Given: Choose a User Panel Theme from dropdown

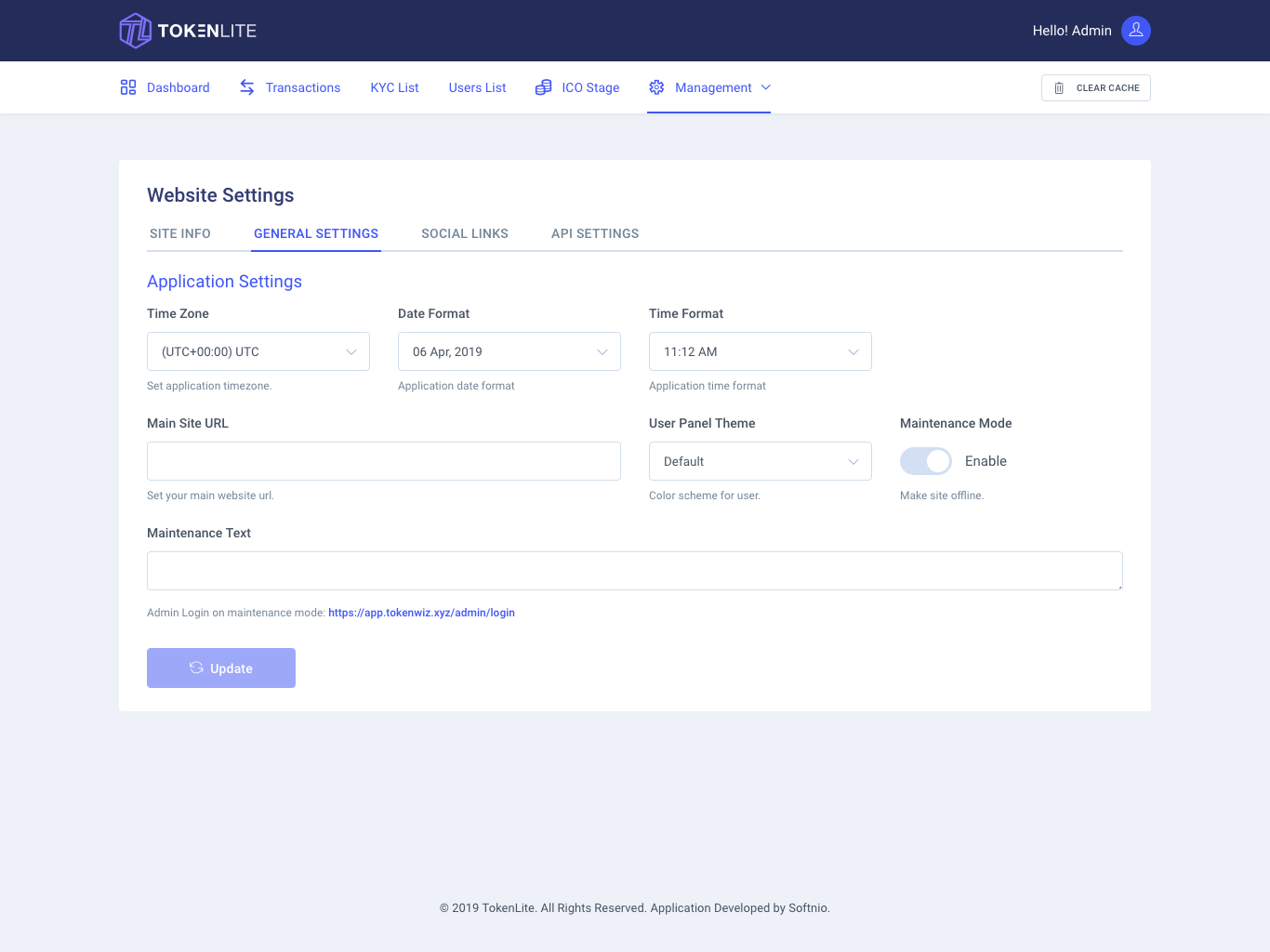Looking at the screenshot, I should 761,461.
